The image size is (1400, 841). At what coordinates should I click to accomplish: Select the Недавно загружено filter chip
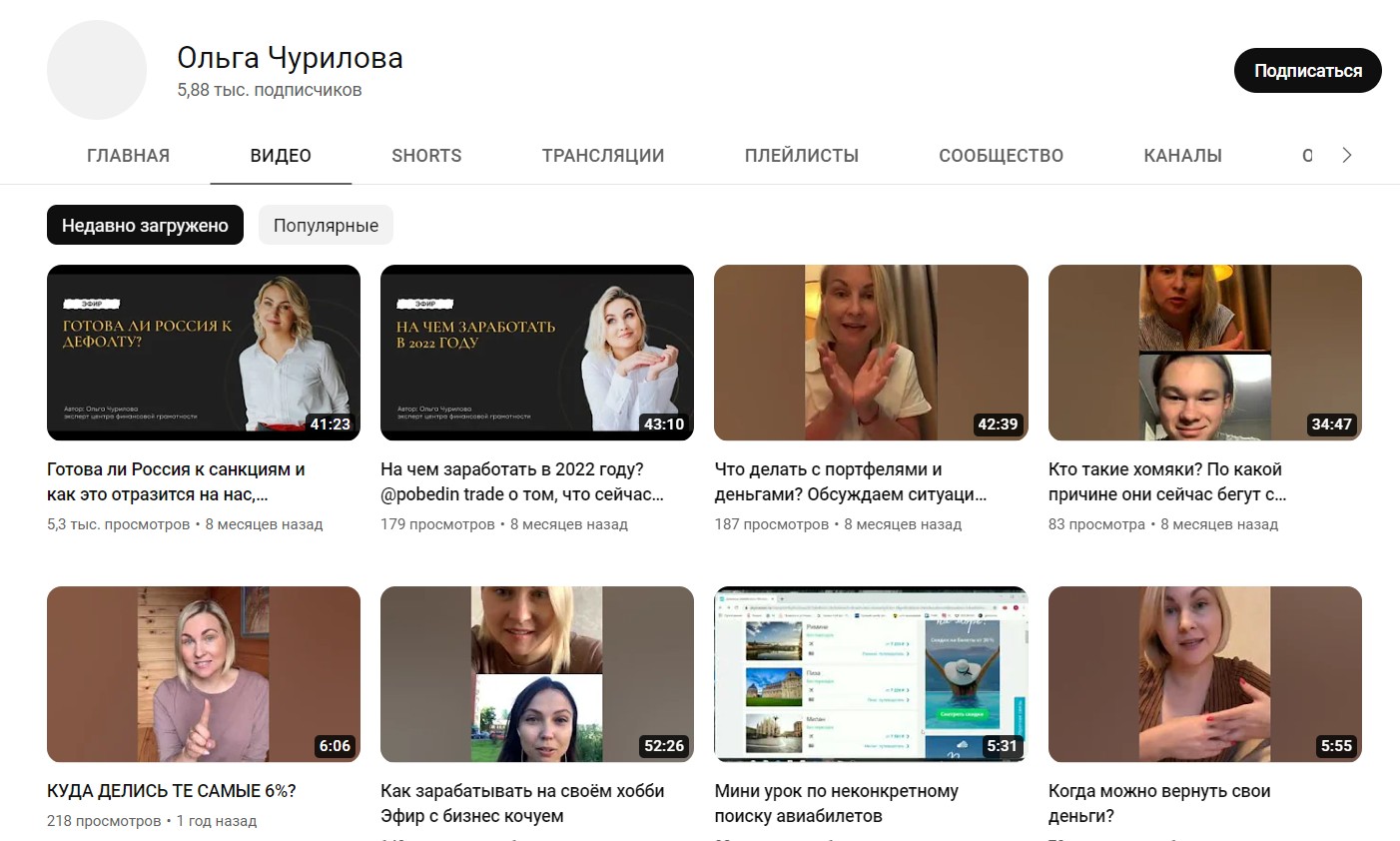pyautogui.click(x=145, y=226)
